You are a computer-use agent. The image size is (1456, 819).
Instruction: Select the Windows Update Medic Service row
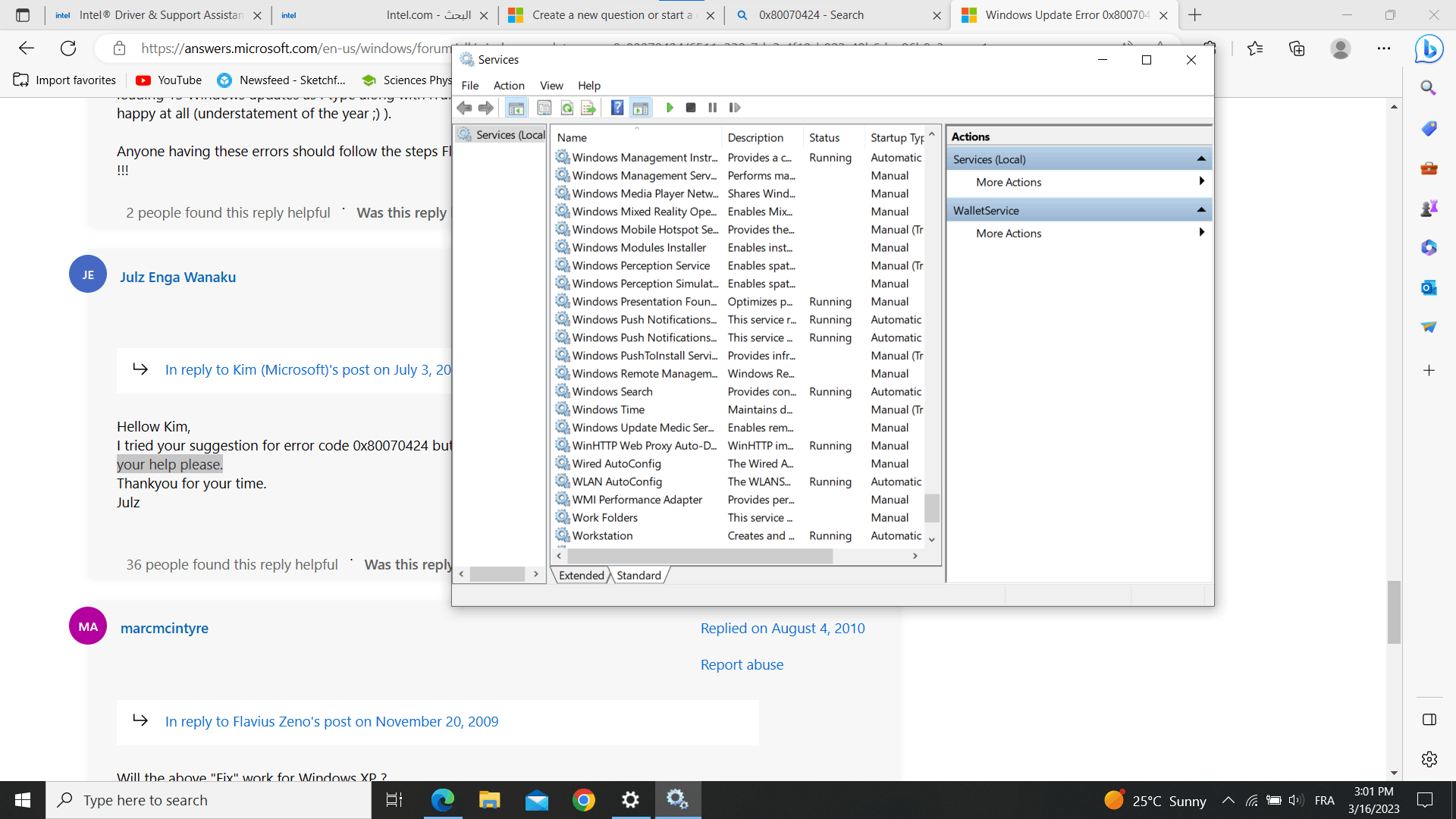739,428
